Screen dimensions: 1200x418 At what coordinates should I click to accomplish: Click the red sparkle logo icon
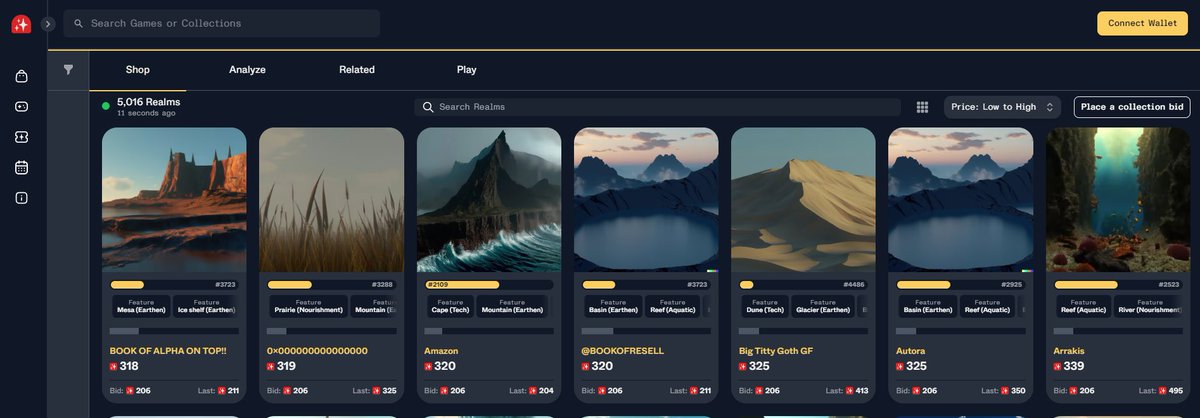click(21, 24)
